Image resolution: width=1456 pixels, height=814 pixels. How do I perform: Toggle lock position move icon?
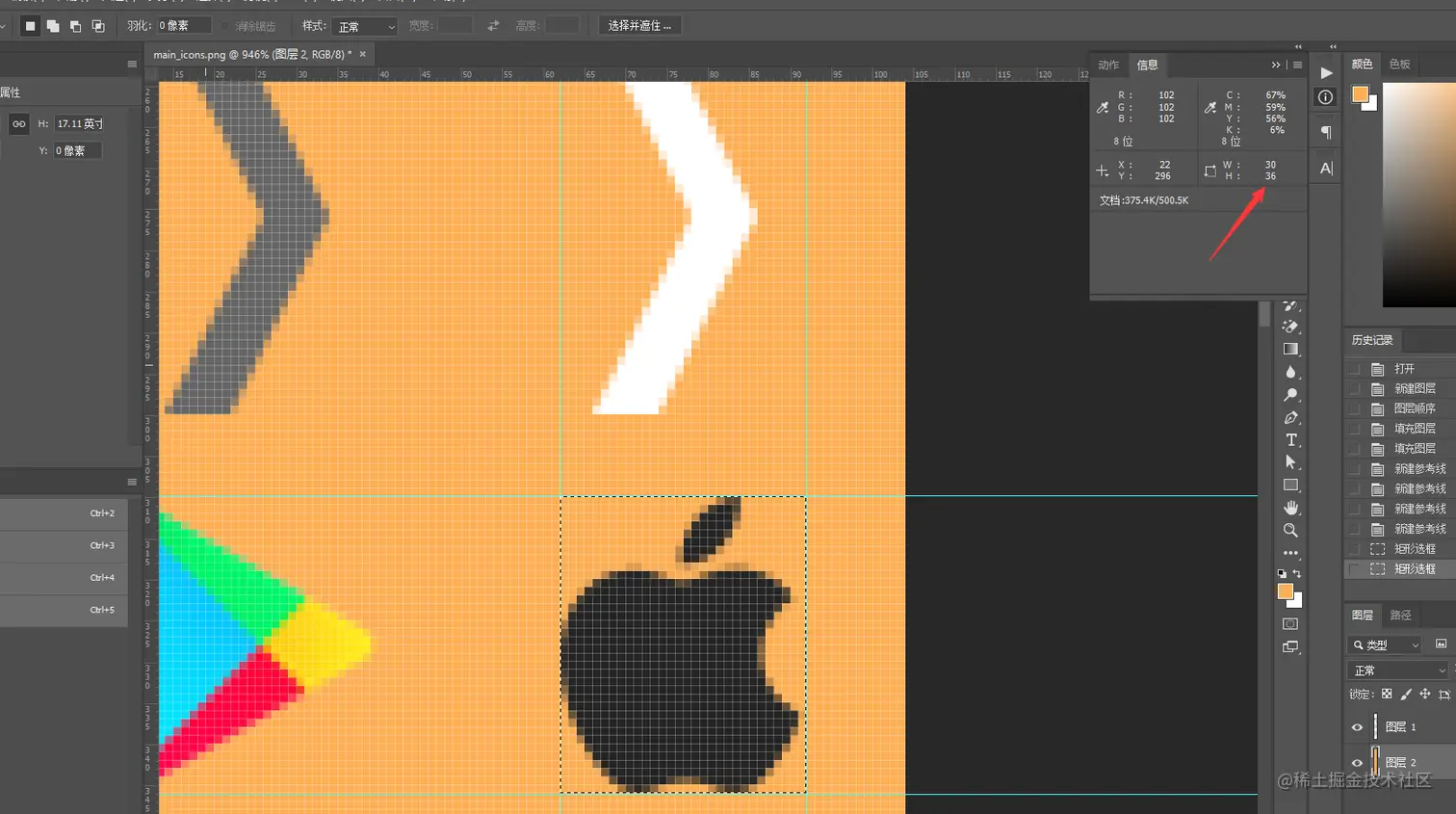1424,694
